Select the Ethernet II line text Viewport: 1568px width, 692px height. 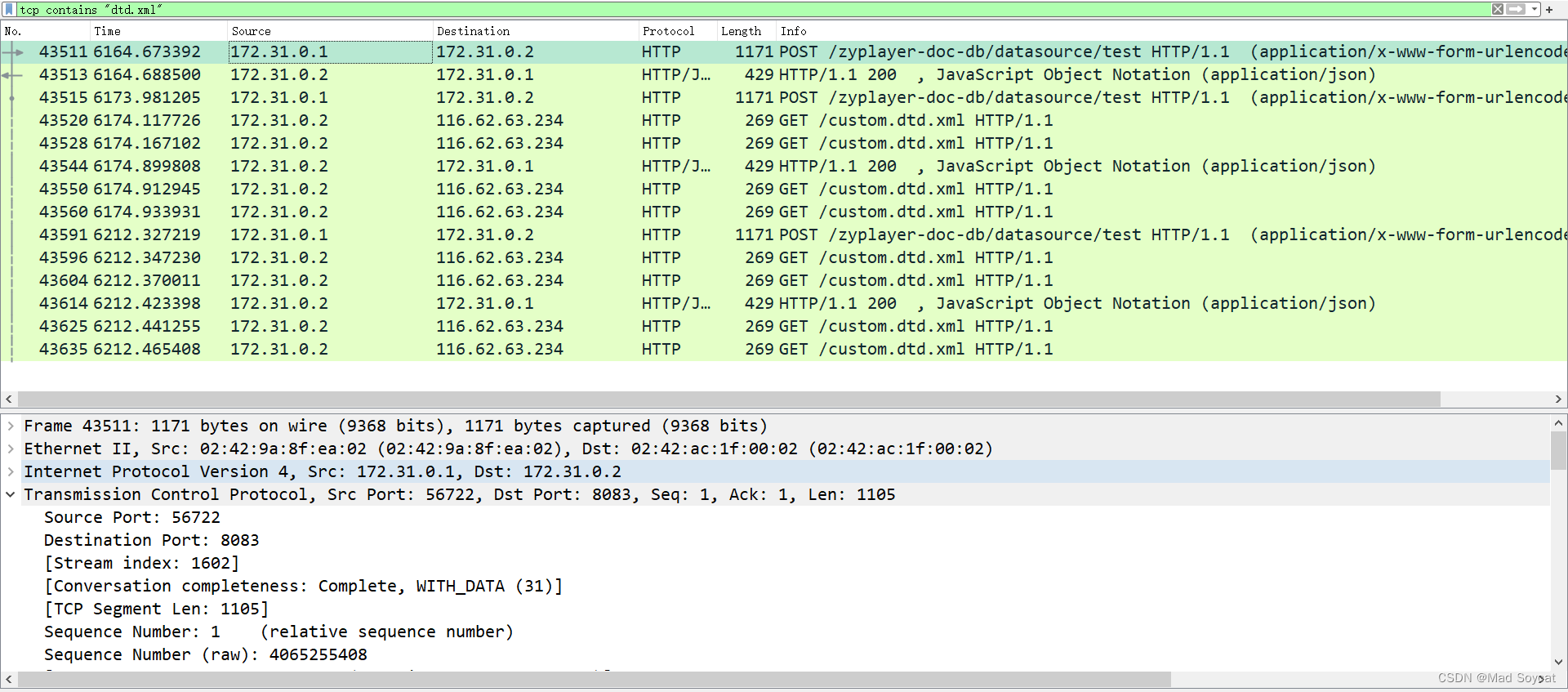[508, 449]
